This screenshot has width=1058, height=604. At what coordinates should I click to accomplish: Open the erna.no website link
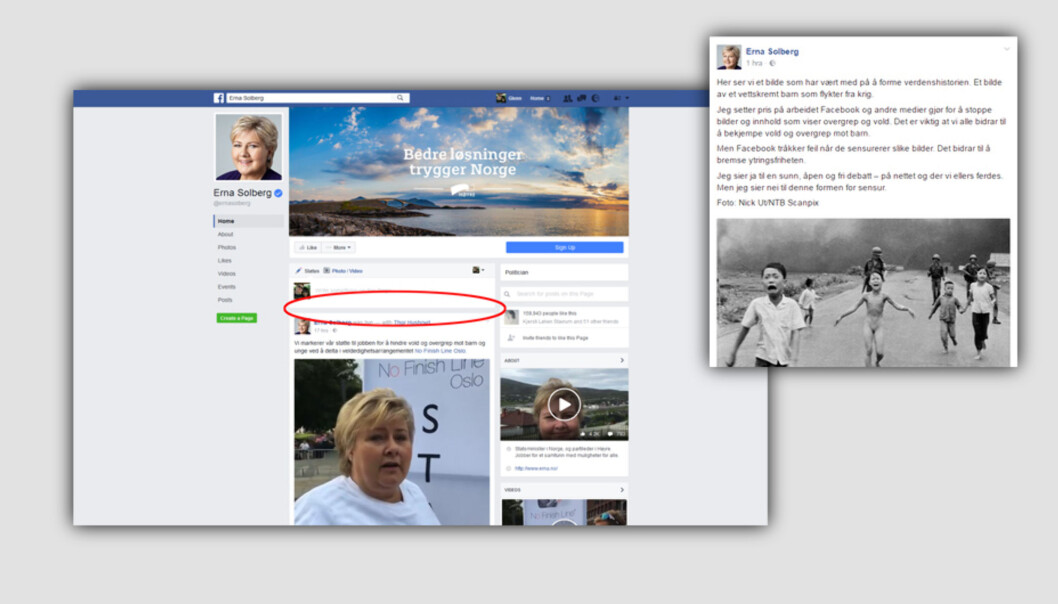coord(536,468)
